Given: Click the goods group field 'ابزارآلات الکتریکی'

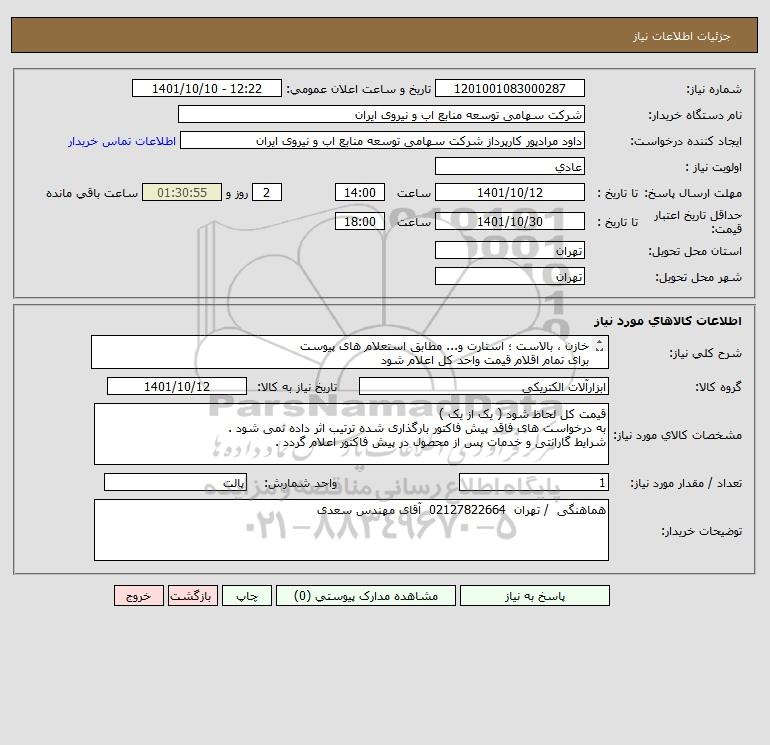Looking at the screenshot, I should [484, 386].
